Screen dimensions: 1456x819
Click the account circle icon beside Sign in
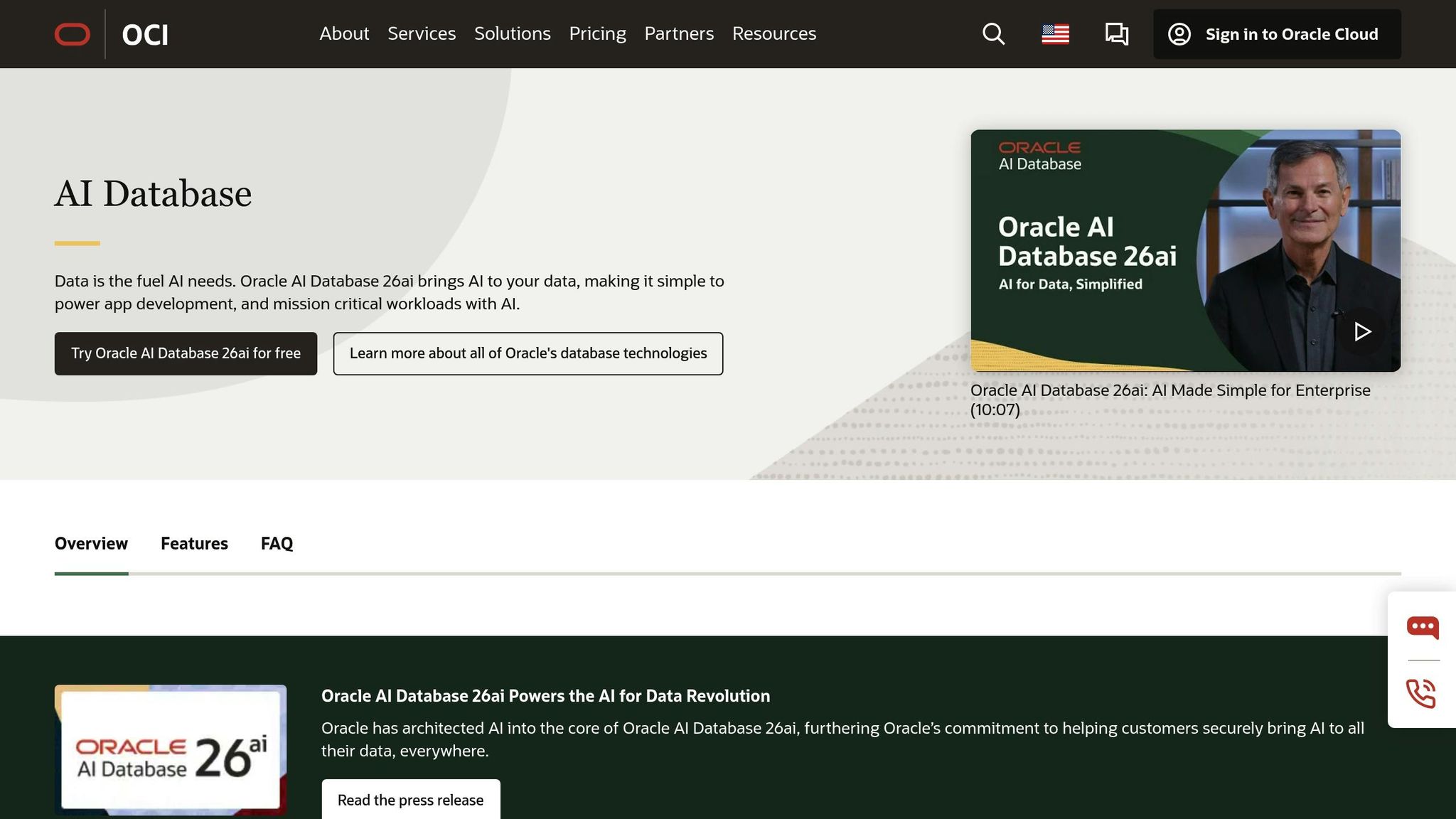coord(1179,33)
